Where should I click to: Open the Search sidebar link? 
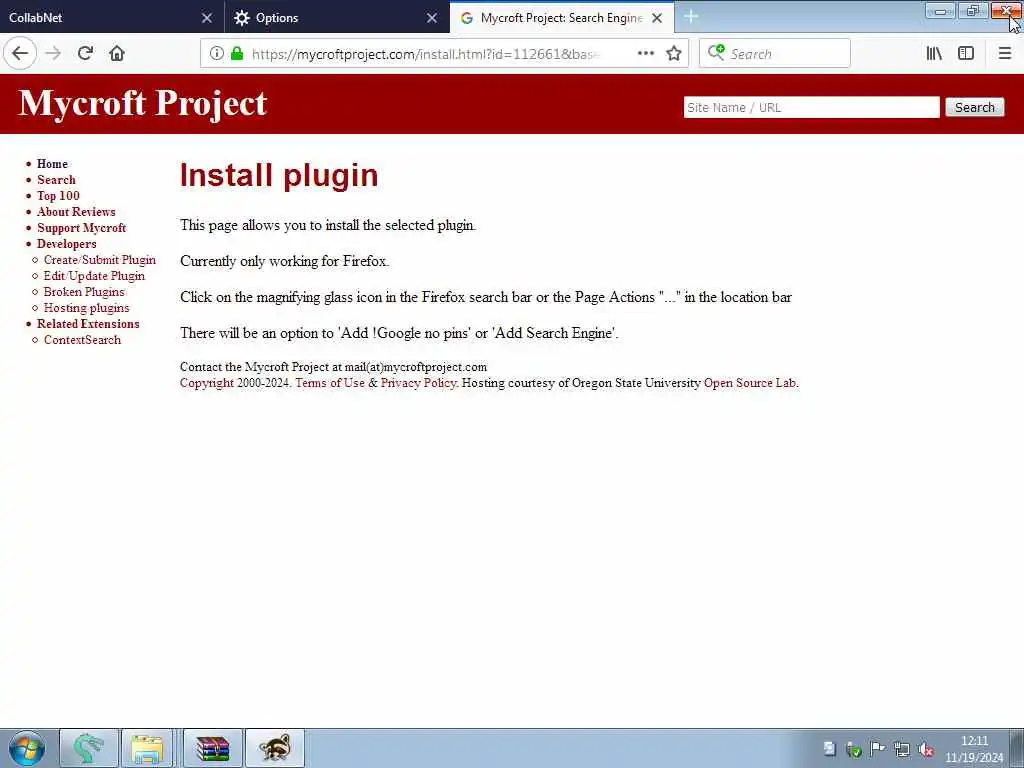56,180
